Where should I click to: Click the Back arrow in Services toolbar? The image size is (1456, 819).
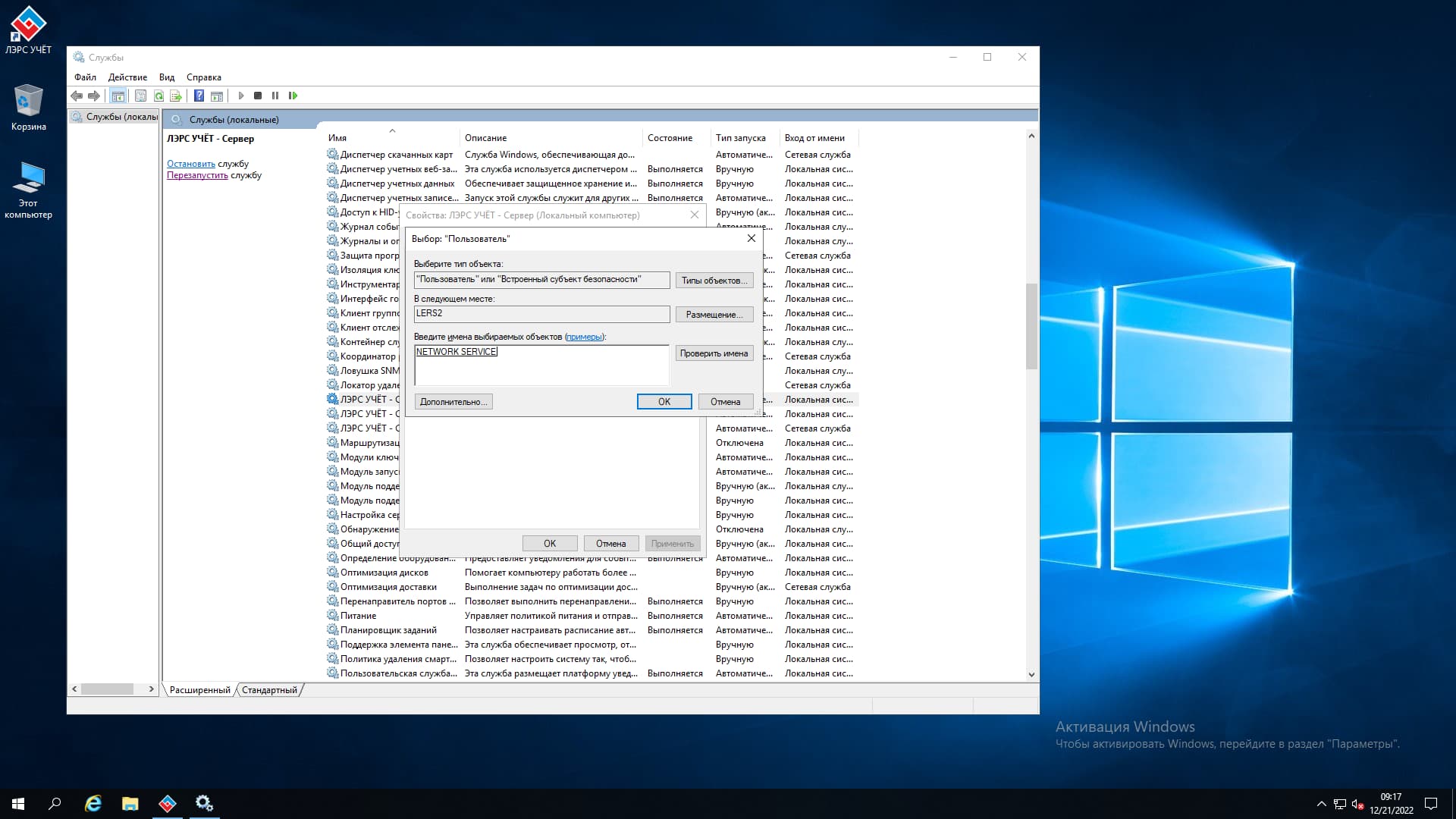click(76, 96)
